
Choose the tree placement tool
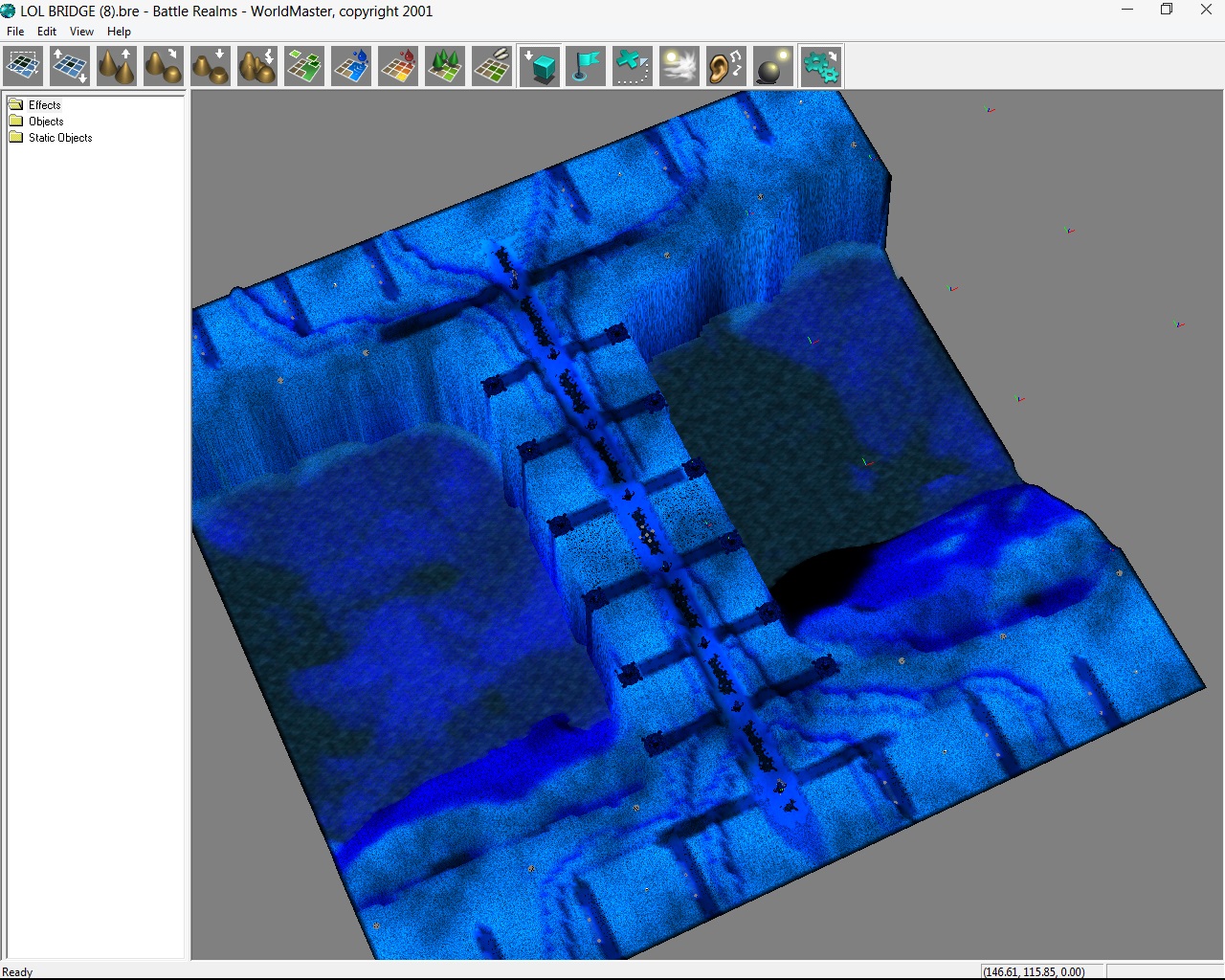pyautogui.click(x=445, y=67)
